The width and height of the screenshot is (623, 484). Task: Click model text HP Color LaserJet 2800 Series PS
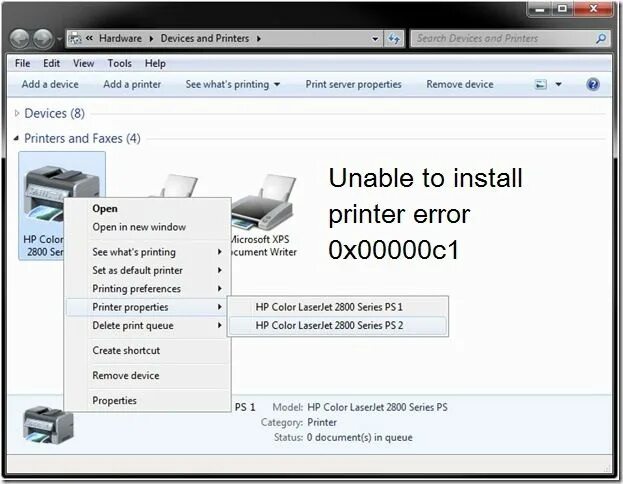pos(377,407)
